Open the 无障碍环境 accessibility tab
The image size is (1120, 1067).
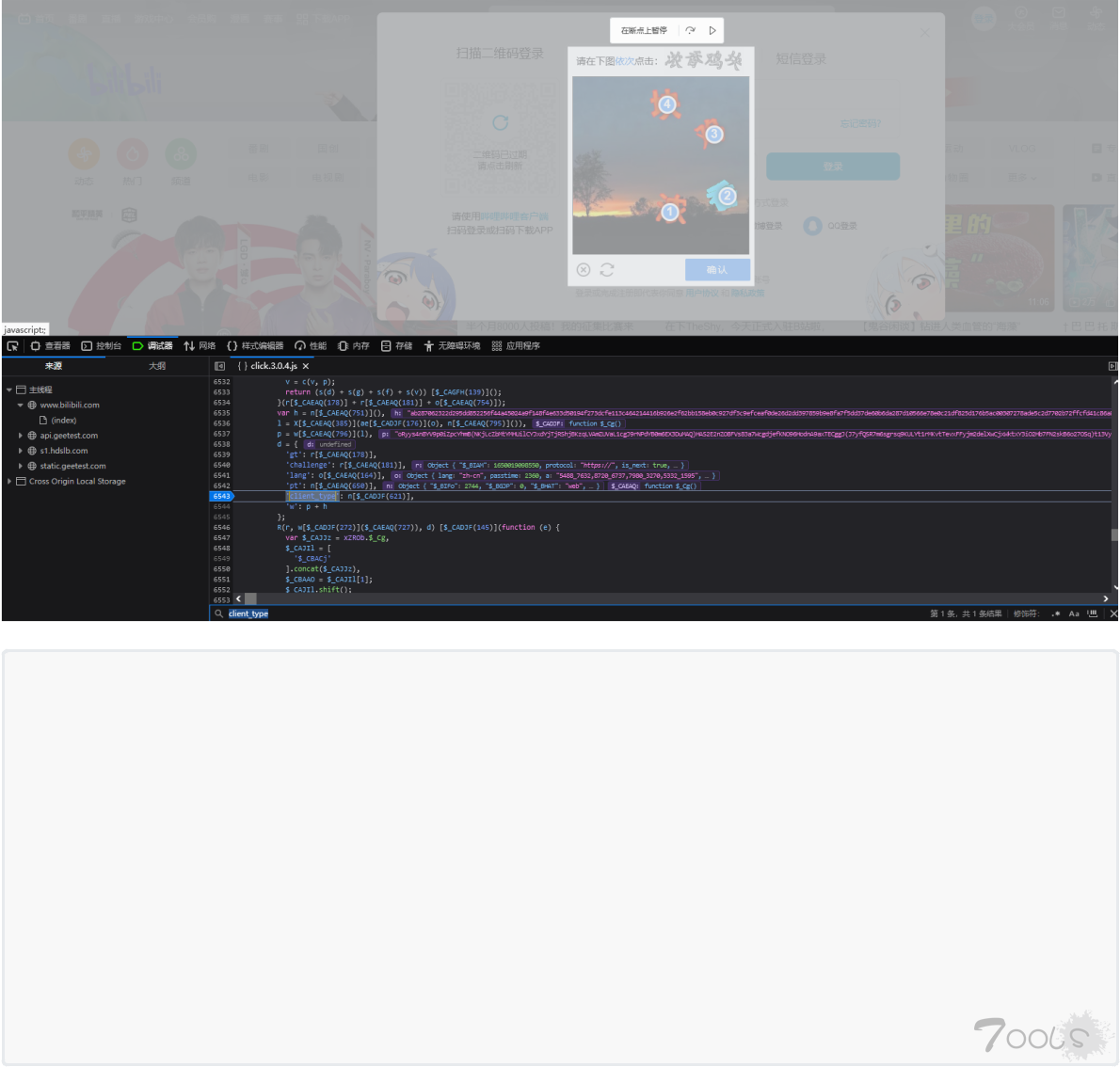point(452,345)
